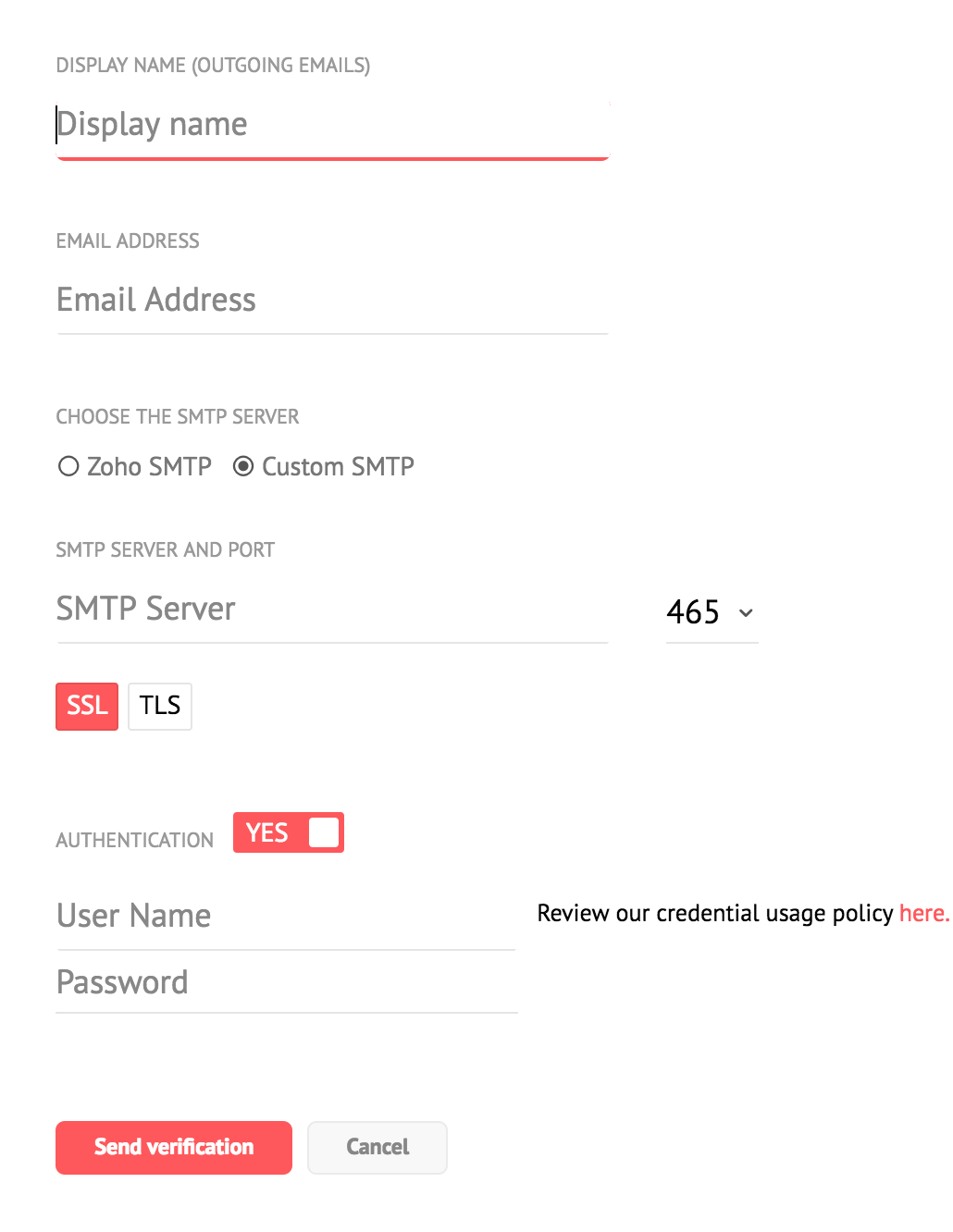Choose the SSL encryption button
The image size is (953, 1232).
[x=87, y=707]
